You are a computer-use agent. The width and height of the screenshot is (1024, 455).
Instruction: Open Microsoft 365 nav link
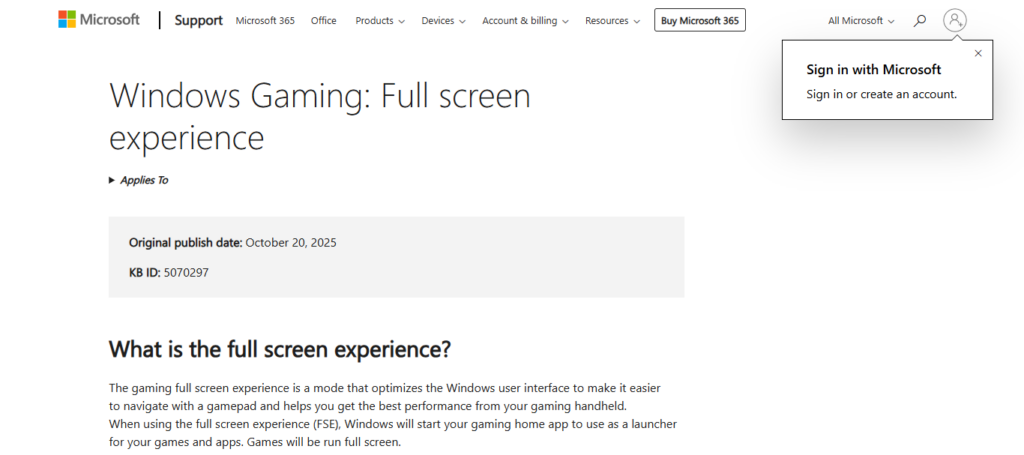point(265,20)
